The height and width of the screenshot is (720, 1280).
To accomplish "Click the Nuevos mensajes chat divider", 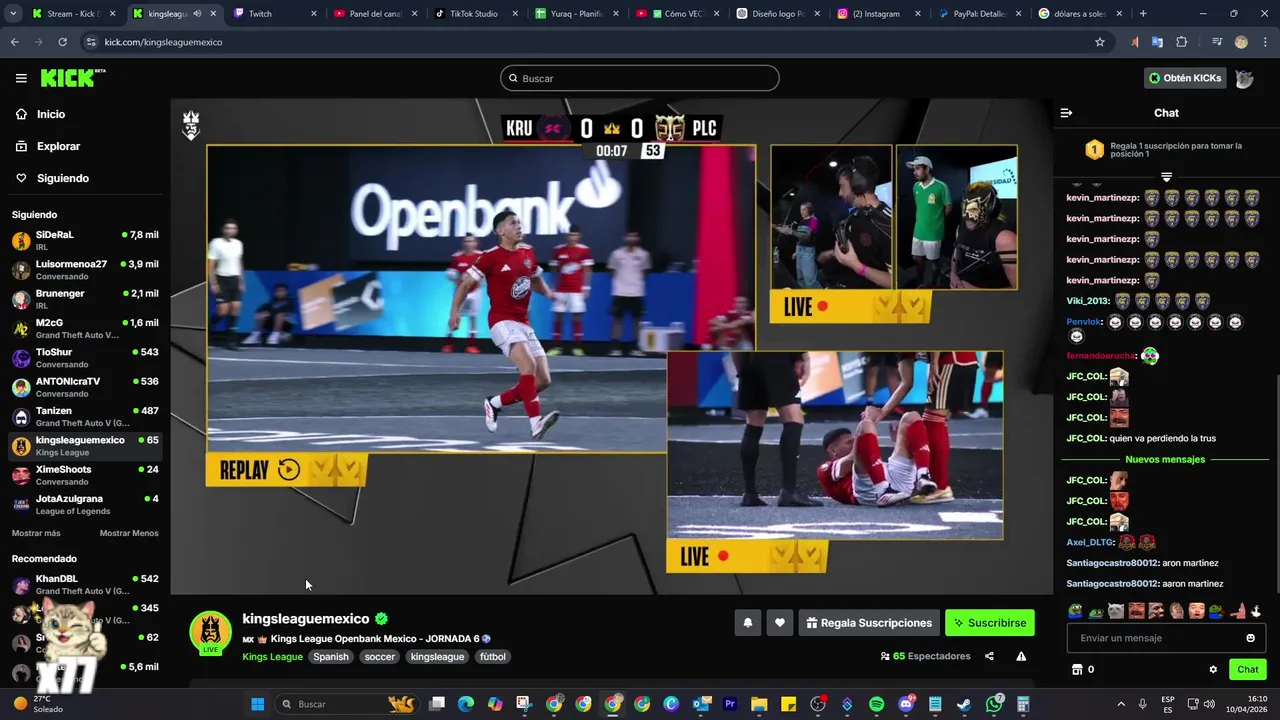I will (1165, 459).
